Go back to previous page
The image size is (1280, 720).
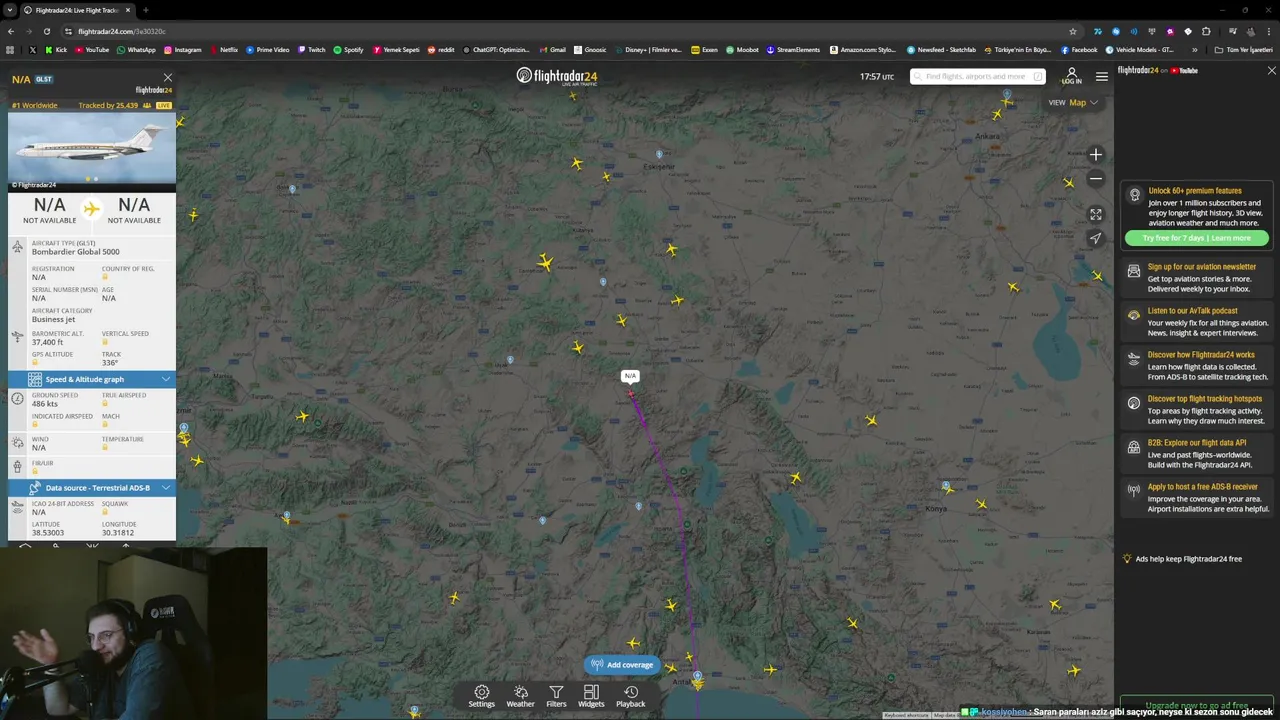pos(11,31)
